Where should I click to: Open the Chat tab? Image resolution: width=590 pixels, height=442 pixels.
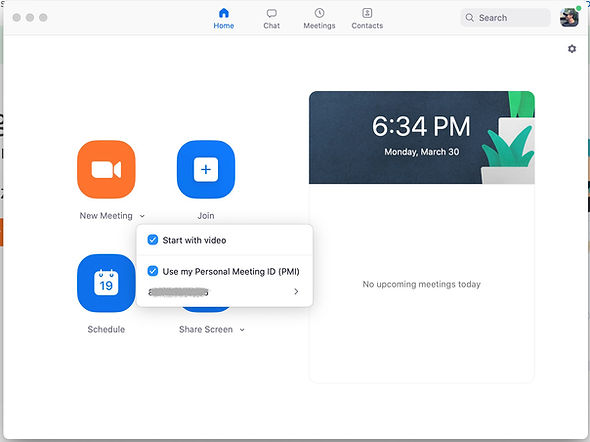(x=272, y=19)
